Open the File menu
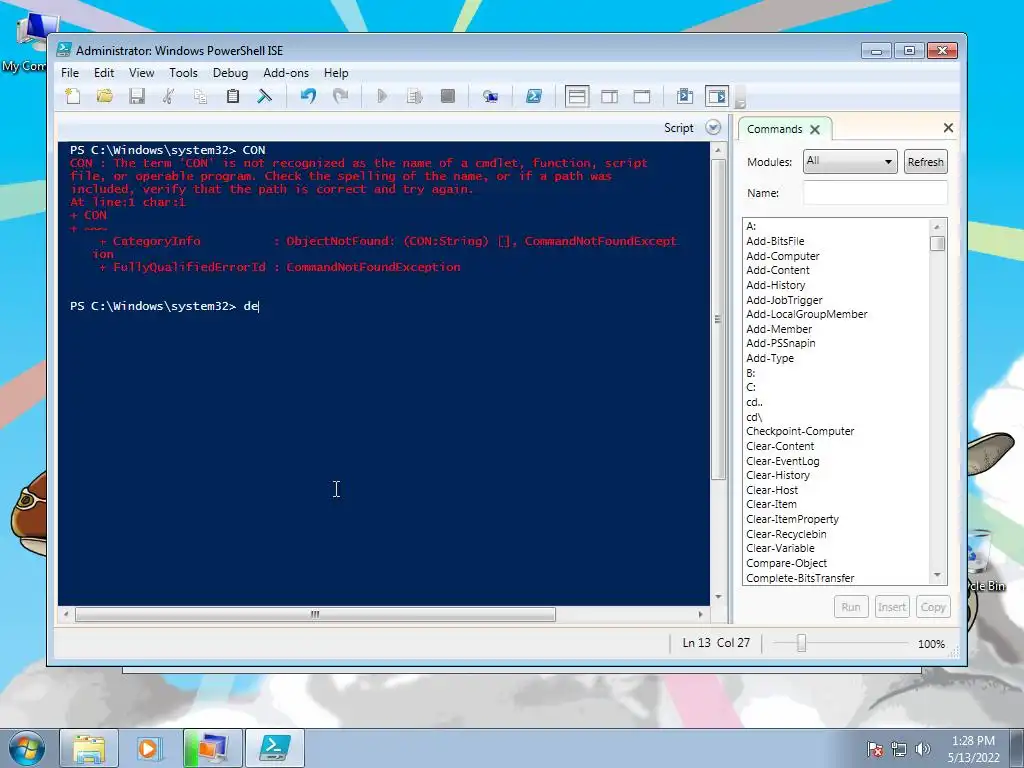 click(x=70, y=73)
